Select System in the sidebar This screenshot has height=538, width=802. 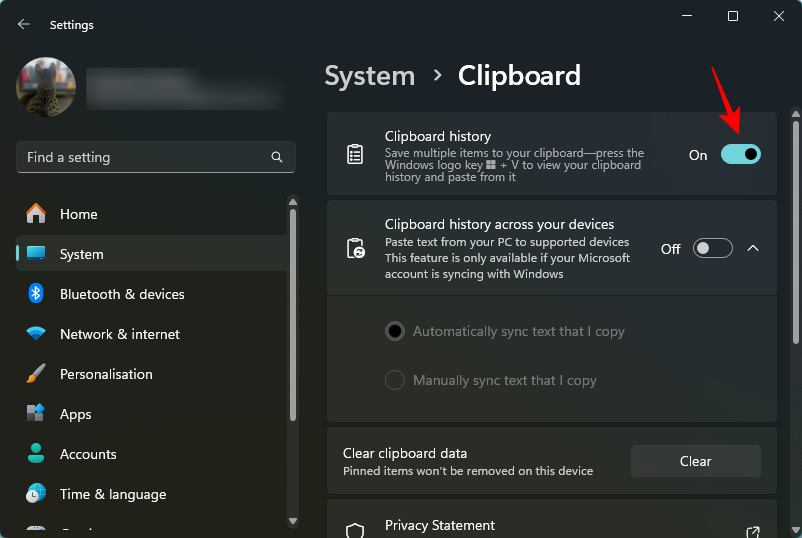(152, 254)
